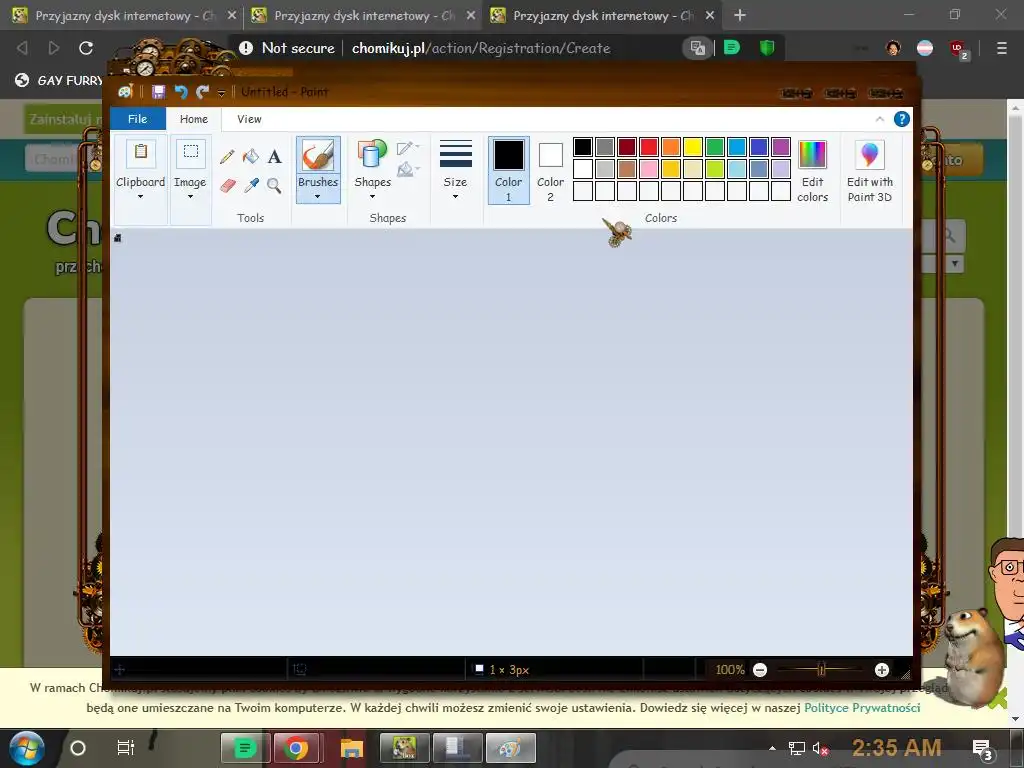Redo using the title bar arrow

click(202, 92)
